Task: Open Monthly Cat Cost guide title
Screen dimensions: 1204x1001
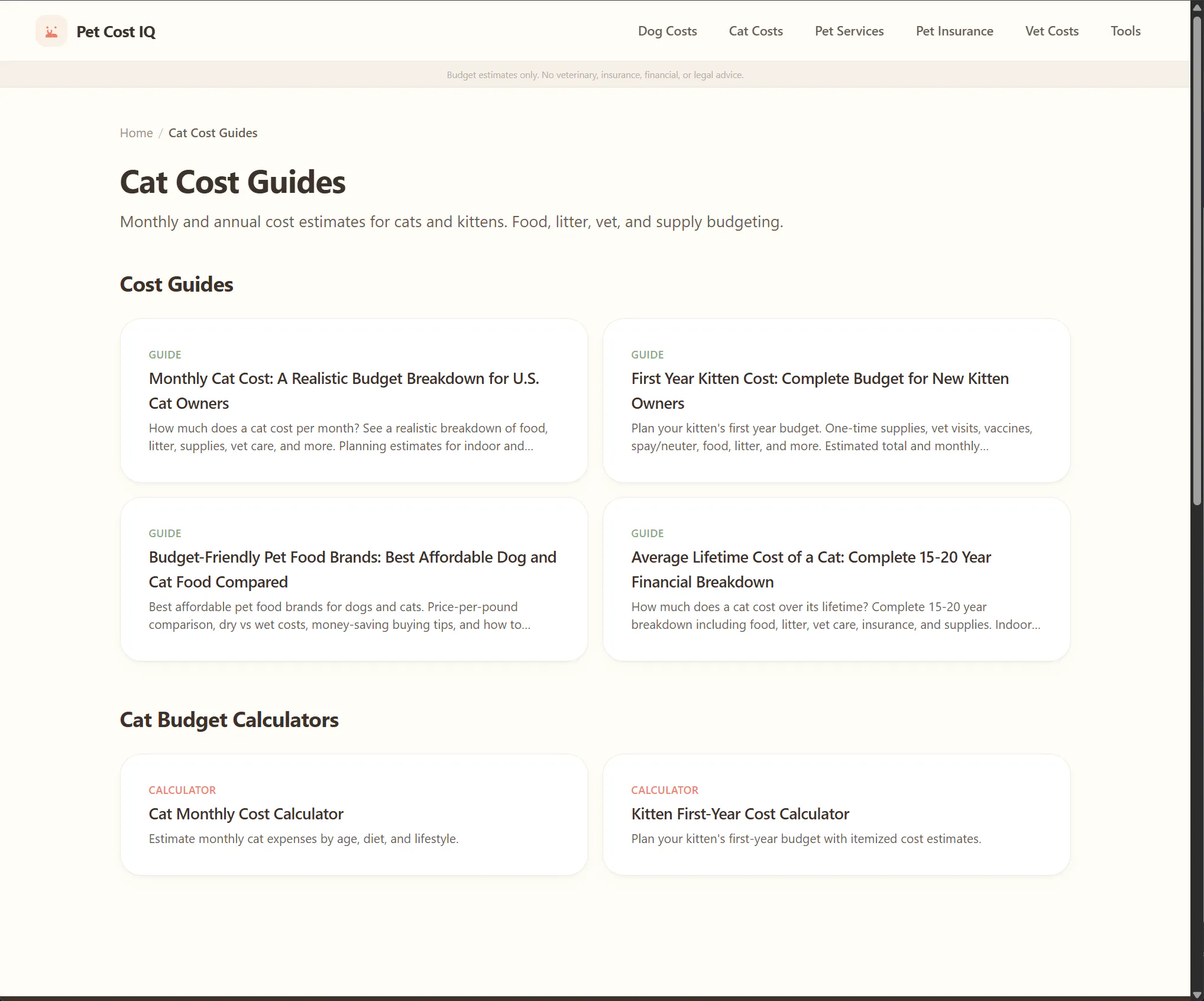Action: coord(344,391)
